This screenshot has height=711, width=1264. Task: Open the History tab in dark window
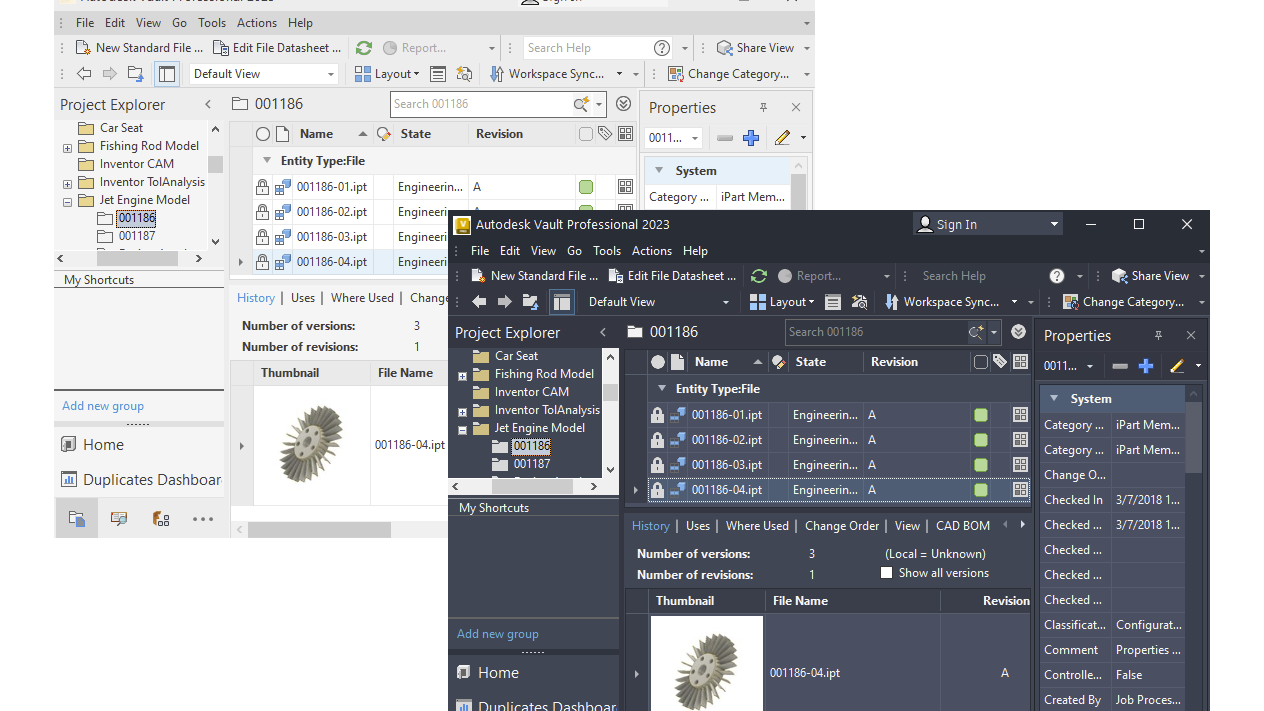[650, 526]
